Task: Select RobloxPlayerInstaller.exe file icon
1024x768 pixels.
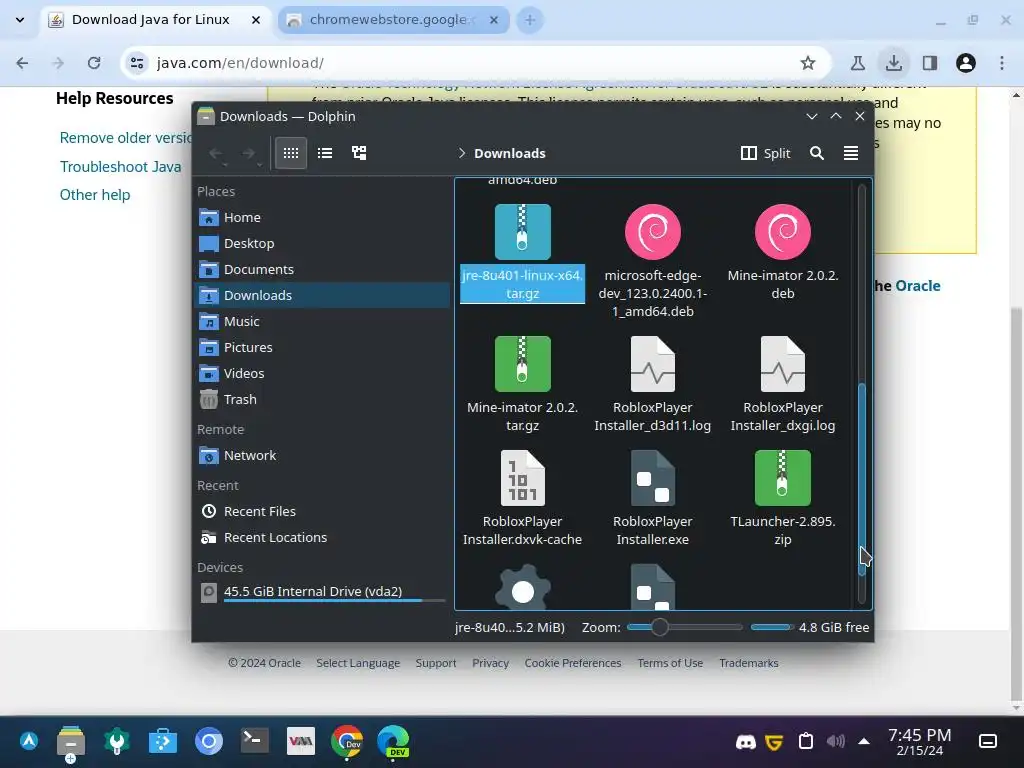Action: coord(652,478)
